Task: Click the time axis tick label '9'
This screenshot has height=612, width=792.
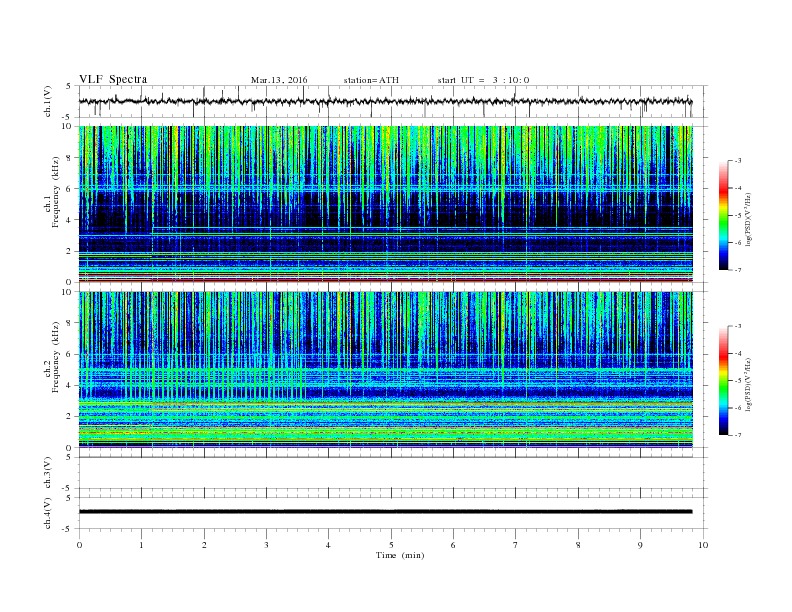Action: click(x=640, y=545)
